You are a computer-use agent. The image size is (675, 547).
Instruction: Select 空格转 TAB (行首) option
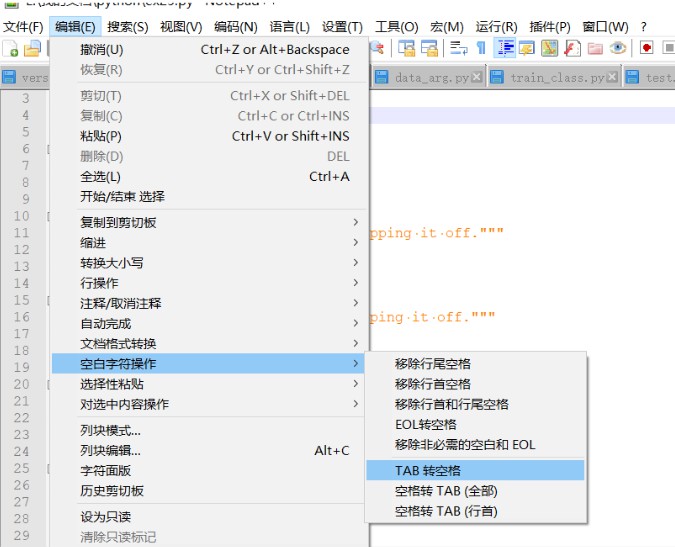pos(475,511)
